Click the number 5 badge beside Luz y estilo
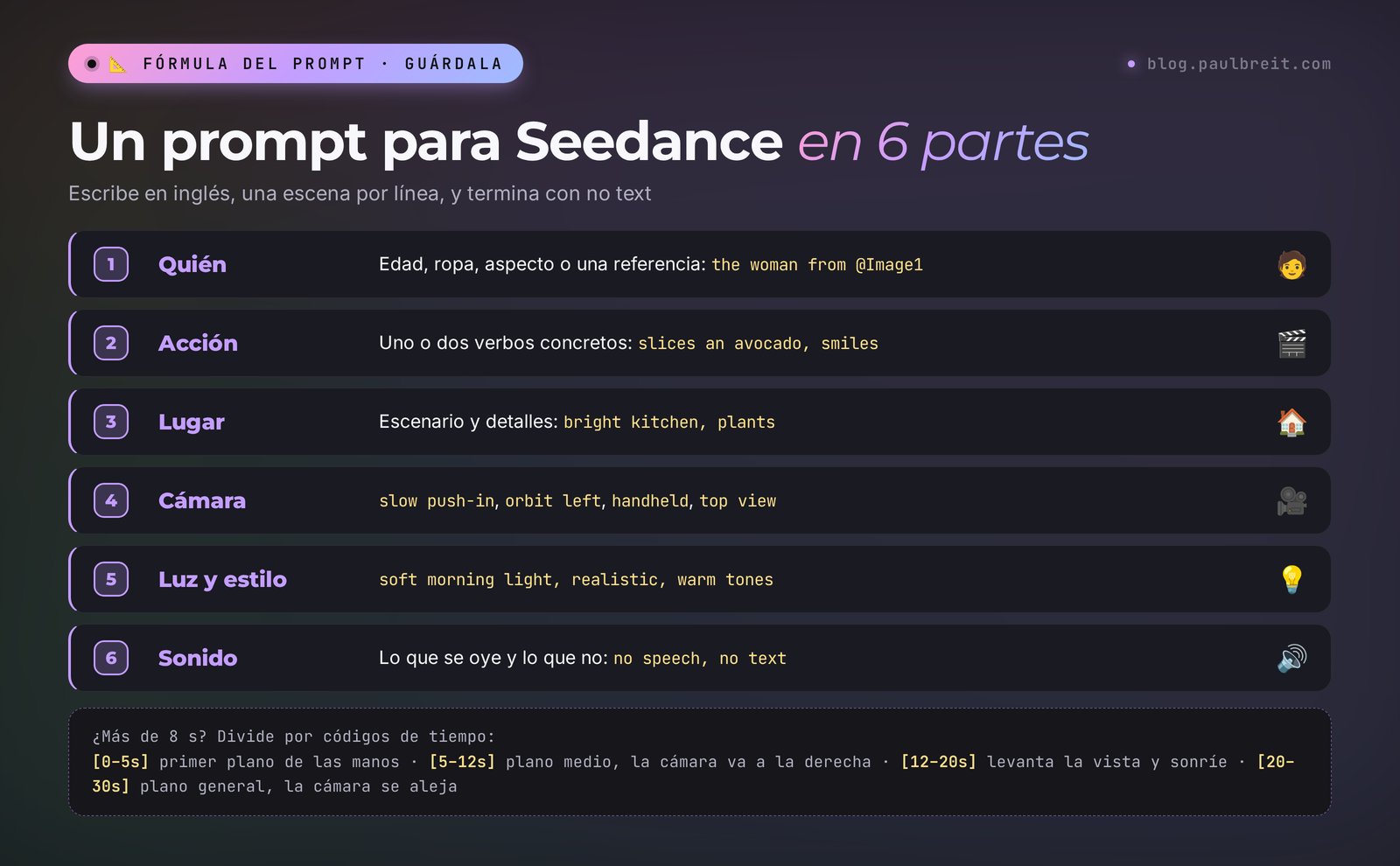Screen dimensions: 1400x866 (x=111, y=579)
